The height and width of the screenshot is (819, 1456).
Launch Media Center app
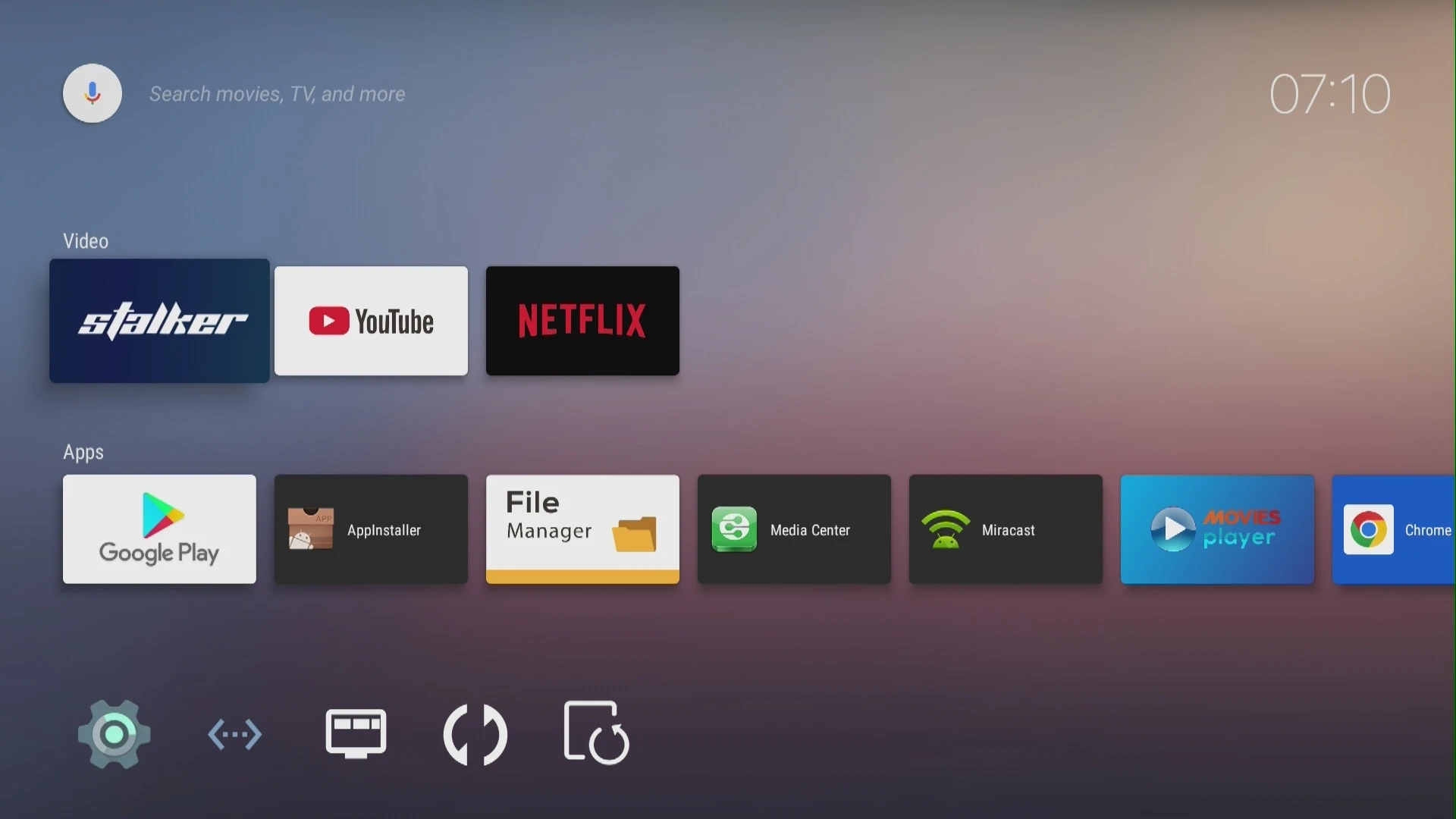click(794, 529)
